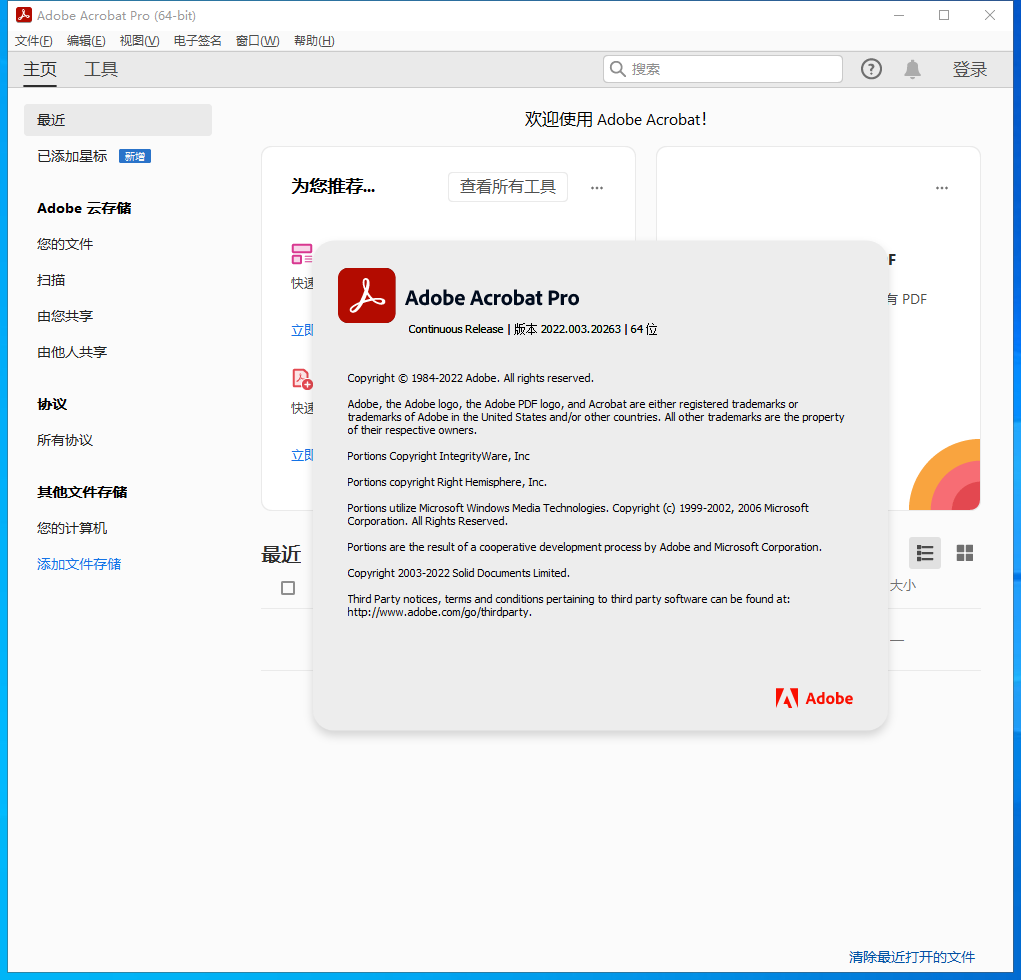This screenshot has width=1021, height=980.
Task: Open the recommended card overflow menu
Action: coord(597,187)
